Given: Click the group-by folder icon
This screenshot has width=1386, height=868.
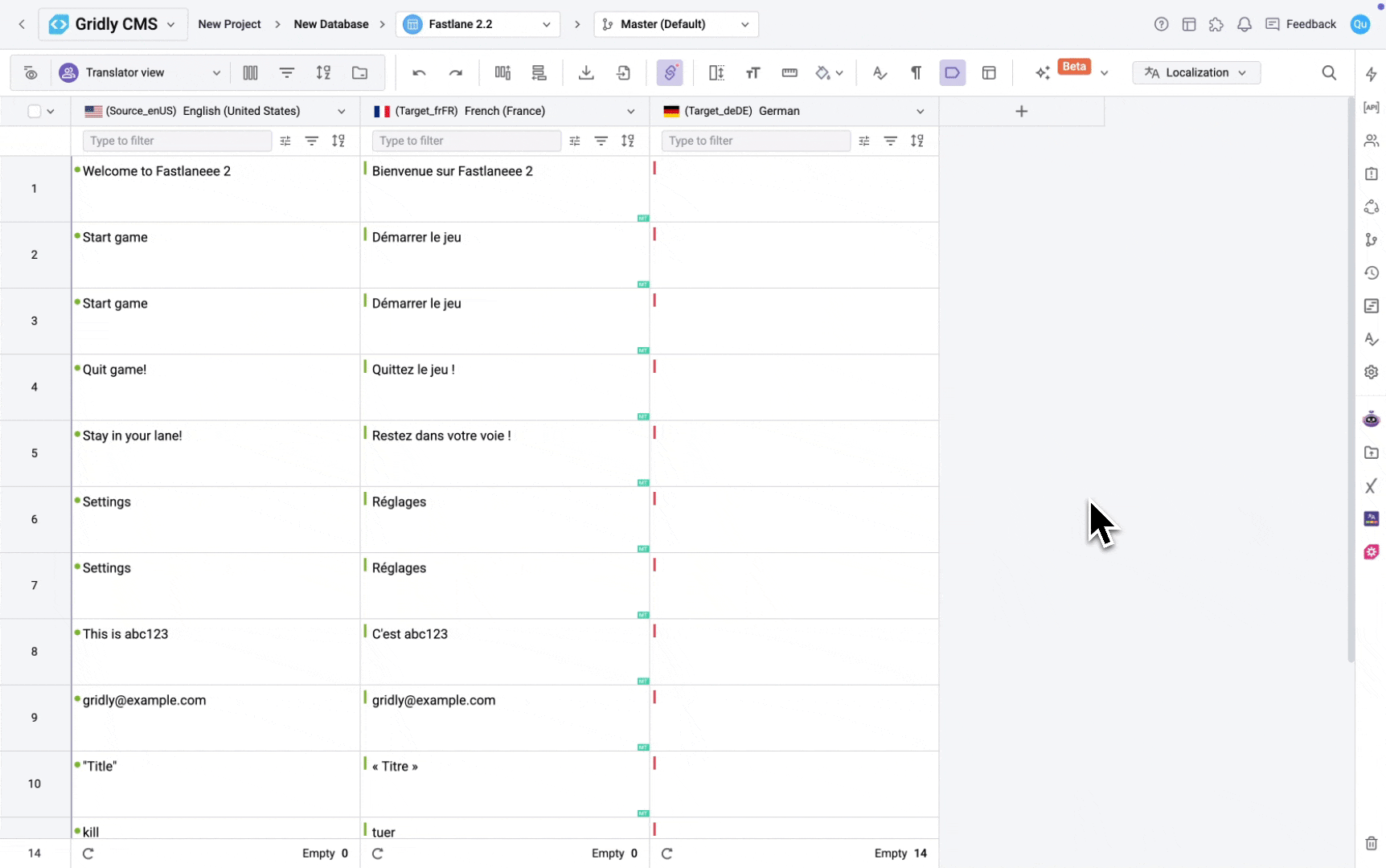Looking at the screenshot, I should tap(359, 73).
